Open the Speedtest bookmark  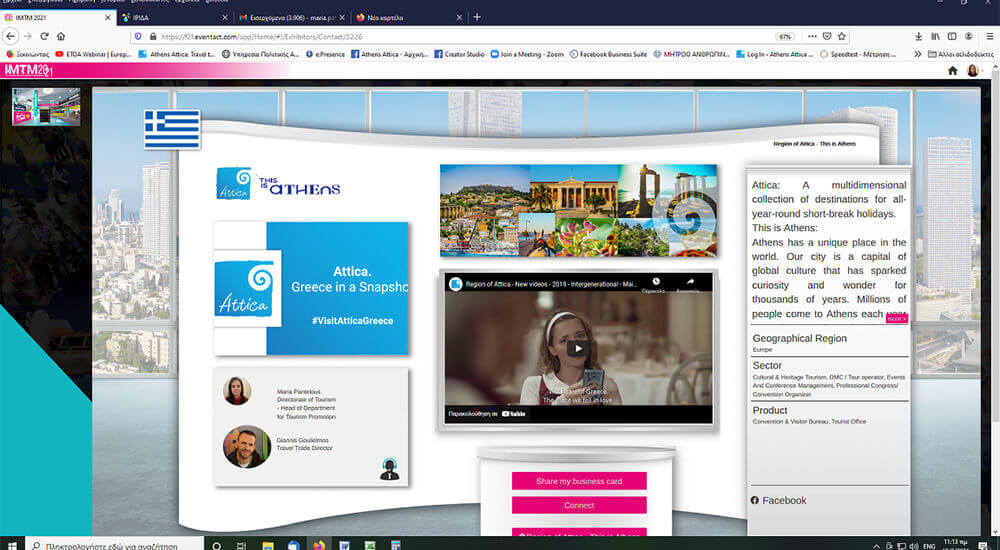coord(858,54)
